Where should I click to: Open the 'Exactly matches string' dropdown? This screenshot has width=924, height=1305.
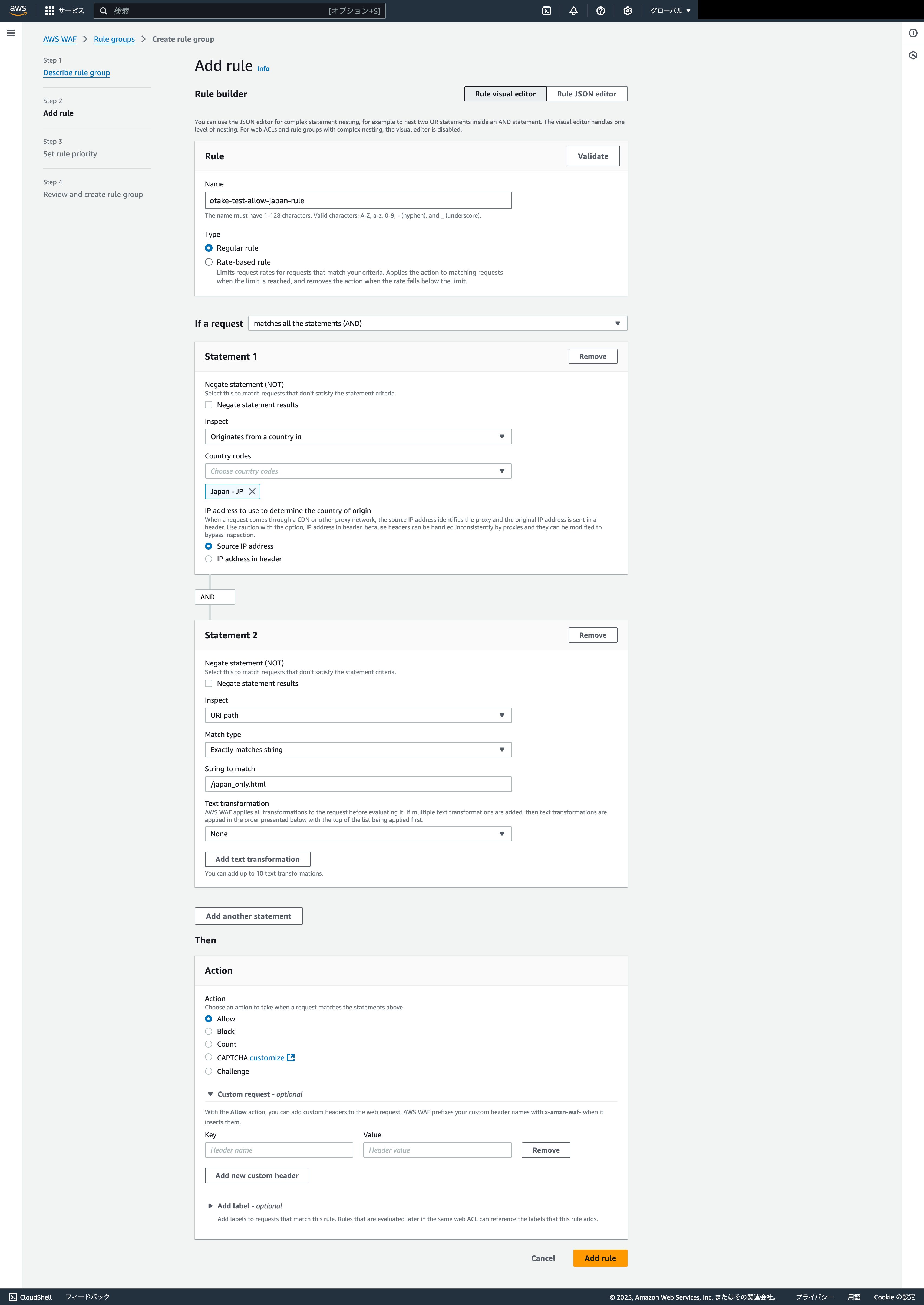pyautogui.click(x=358, y=750)
